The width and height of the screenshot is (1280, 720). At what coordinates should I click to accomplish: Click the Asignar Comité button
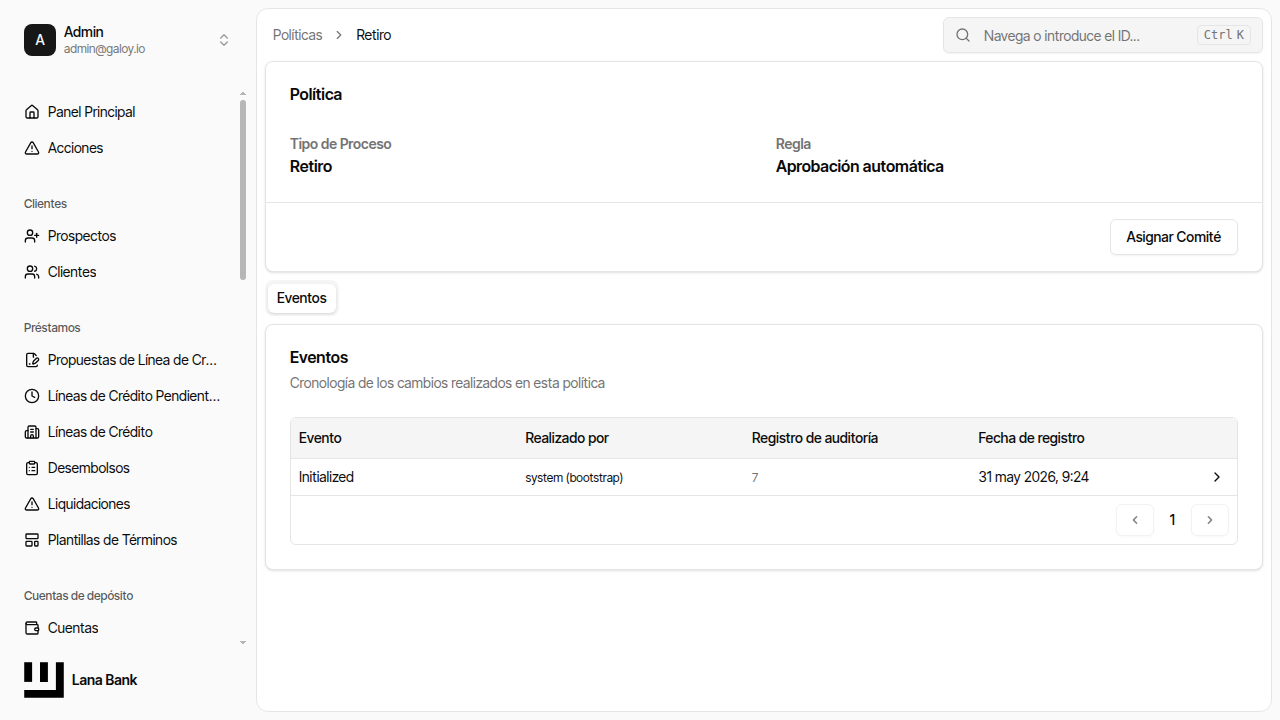pos(1174,237)
